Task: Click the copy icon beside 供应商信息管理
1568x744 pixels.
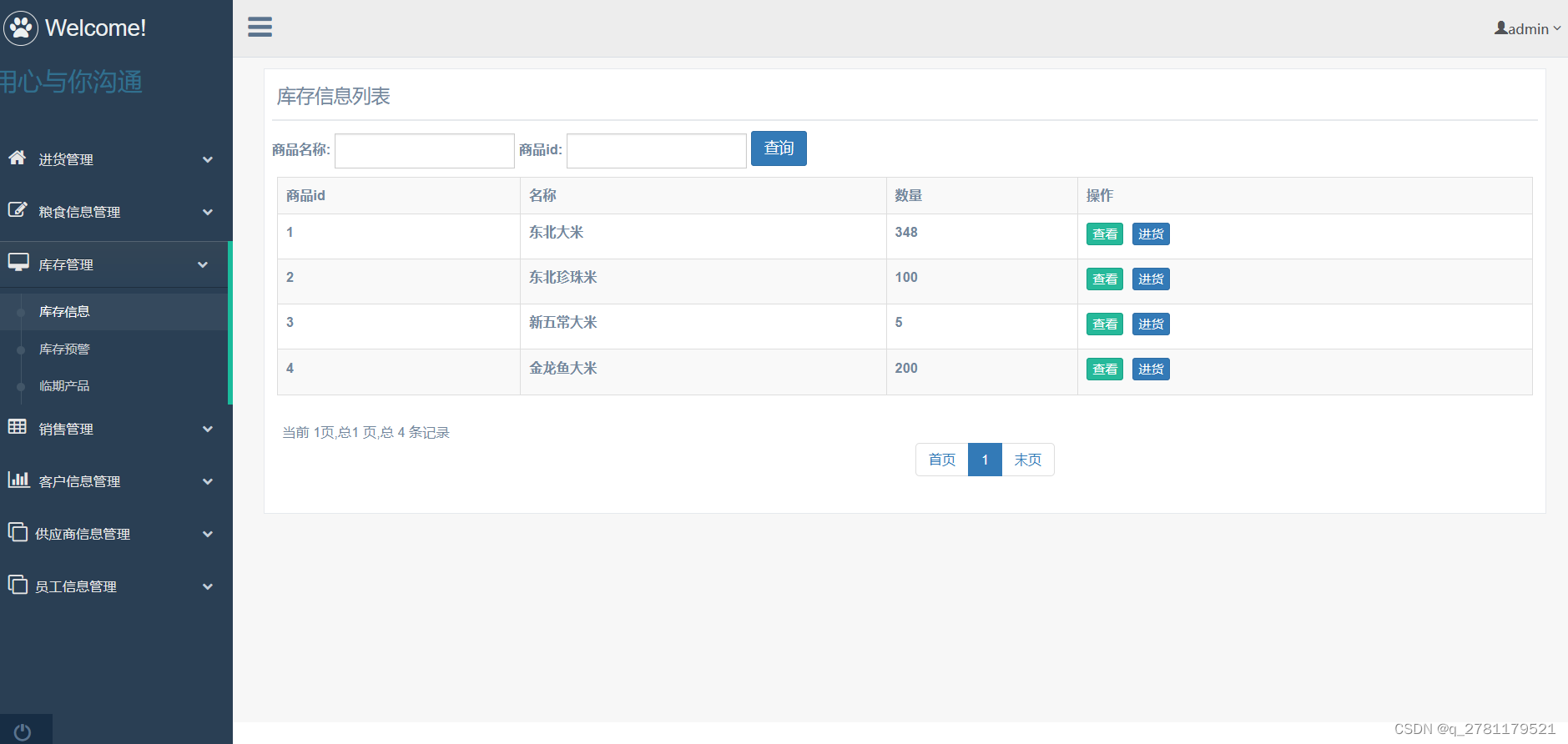Action: pyautogui.click(x=18, y=531)
